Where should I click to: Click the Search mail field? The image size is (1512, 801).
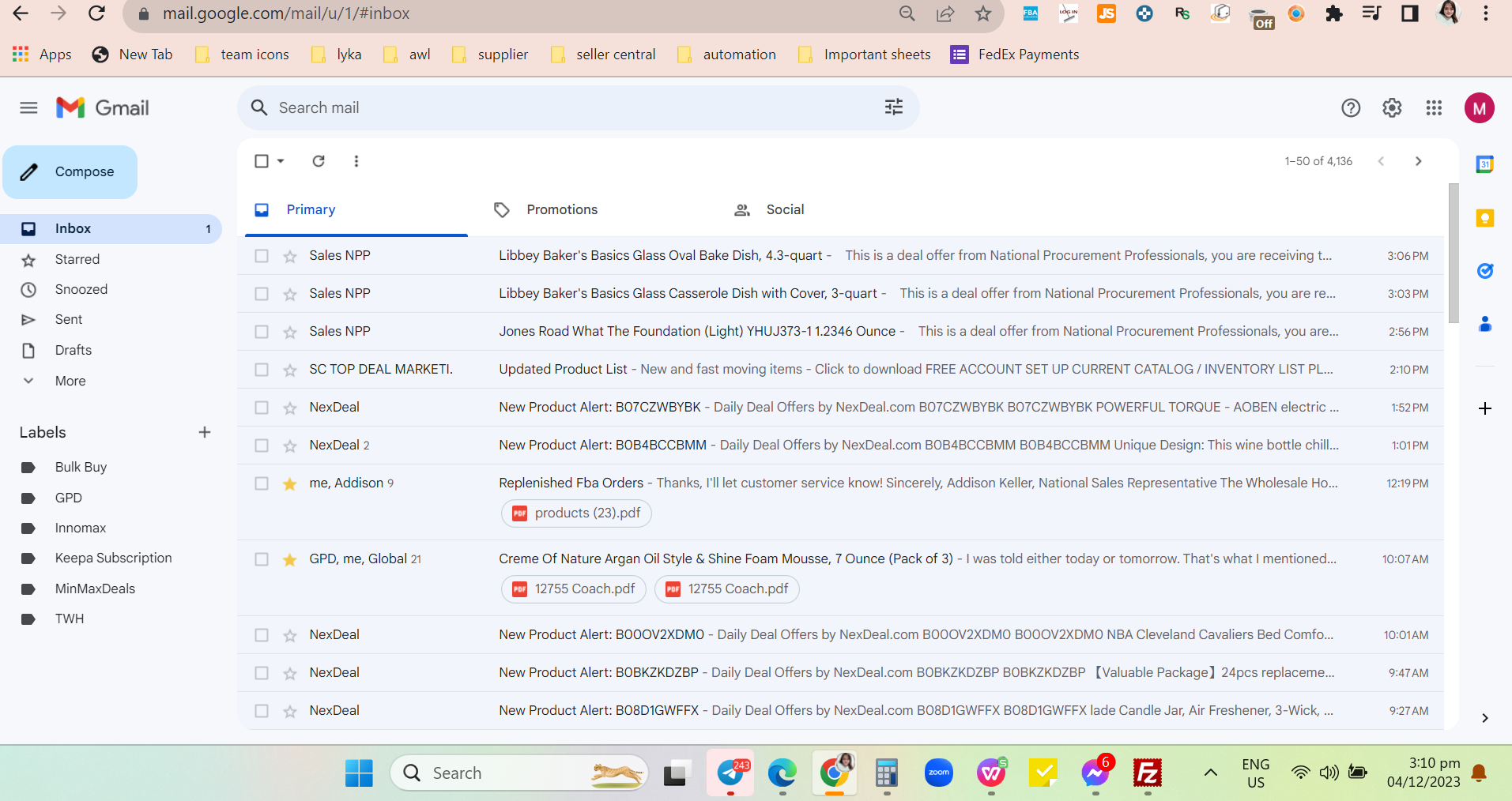click(x=578, y=108)
